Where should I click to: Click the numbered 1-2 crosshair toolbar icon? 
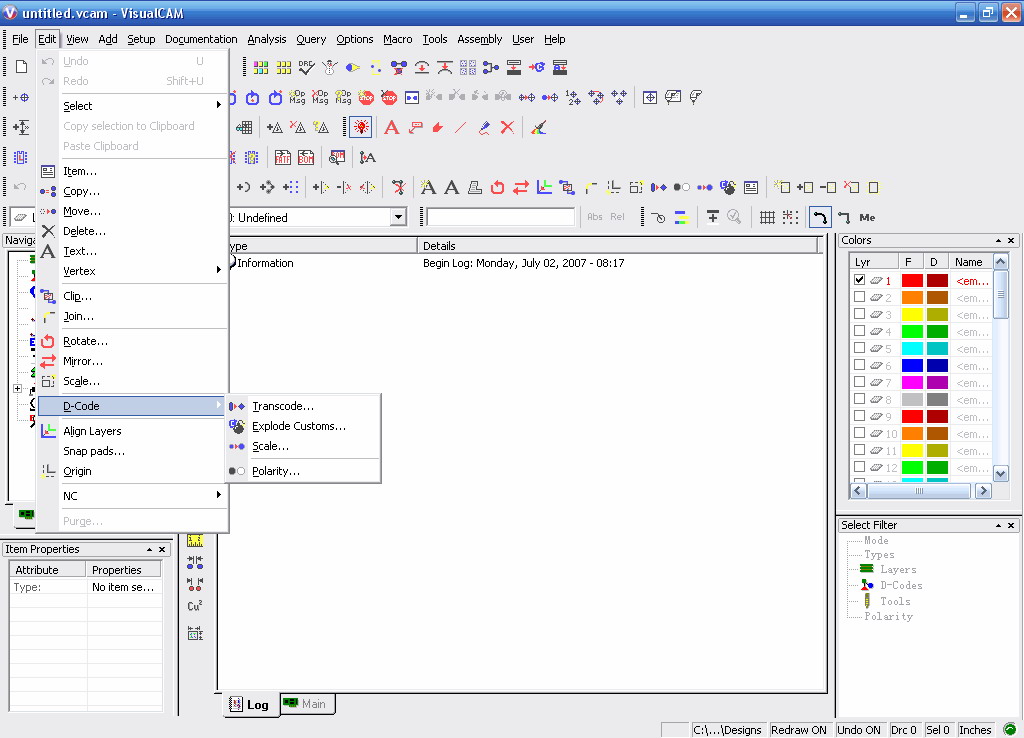[x=573, y=97]
